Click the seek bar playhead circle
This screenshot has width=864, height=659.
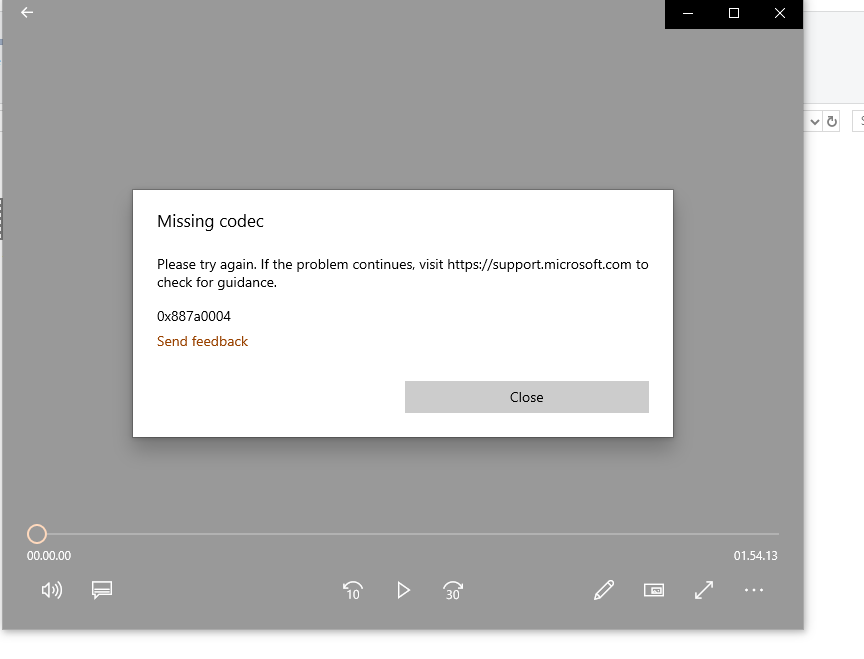pyautogui.click(x=37, y=533)
